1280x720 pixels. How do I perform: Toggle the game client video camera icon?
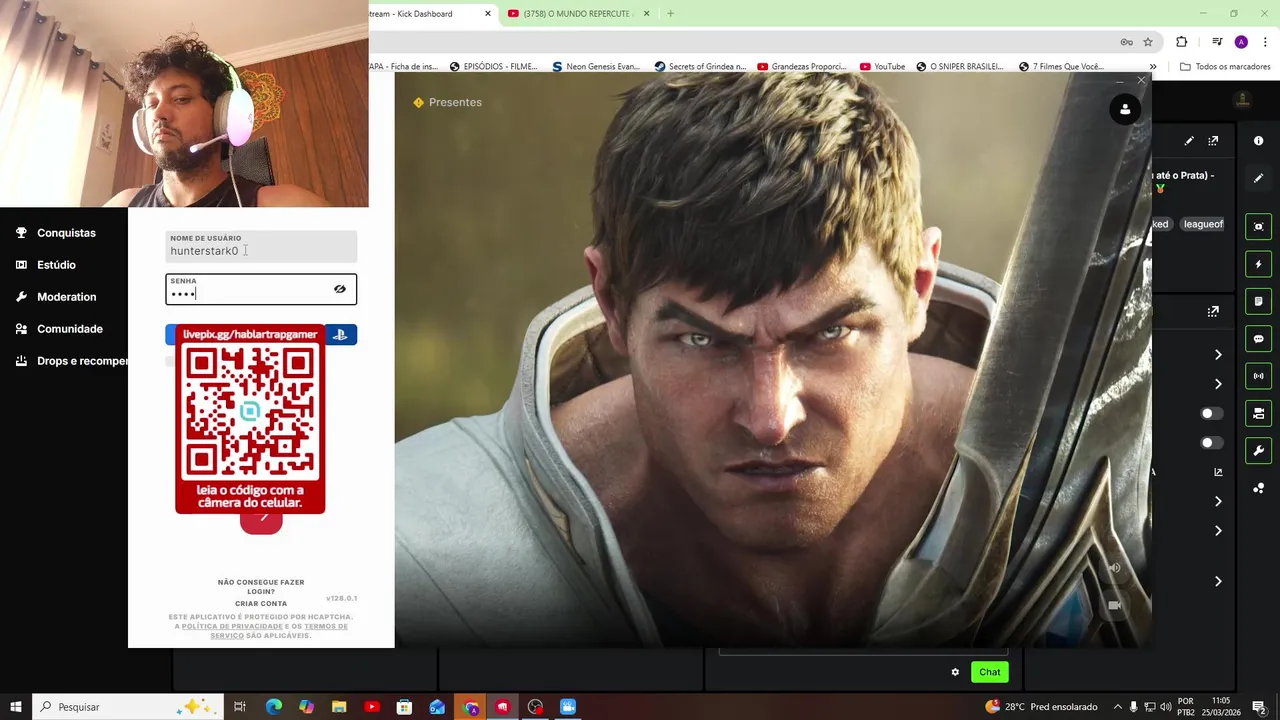coord(1114,605)
